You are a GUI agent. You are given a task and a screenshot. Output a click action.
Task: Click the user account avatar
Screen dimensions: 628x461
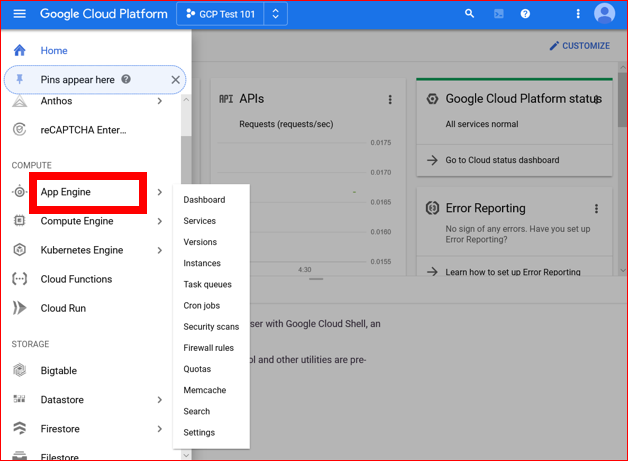604,14
